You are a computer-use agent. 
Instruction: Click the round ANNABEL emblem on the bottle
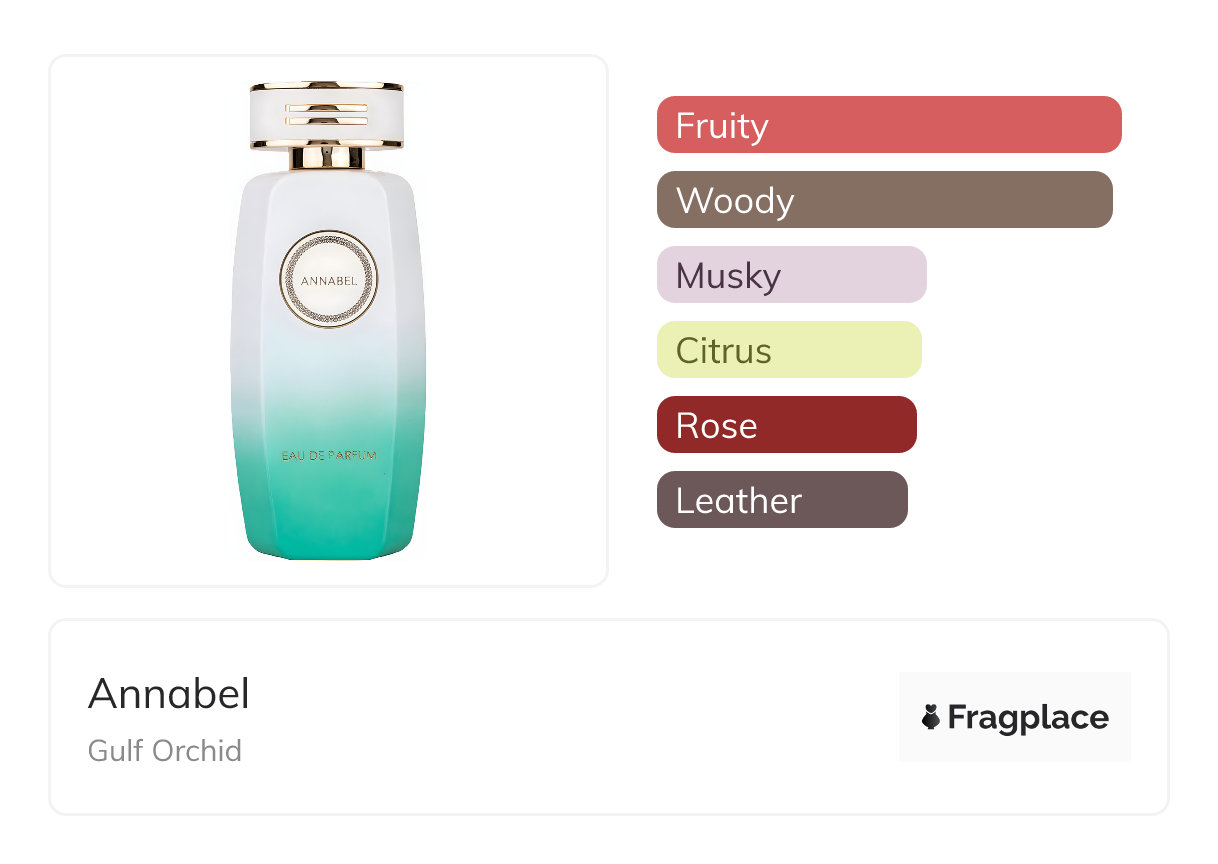(328, 280)
